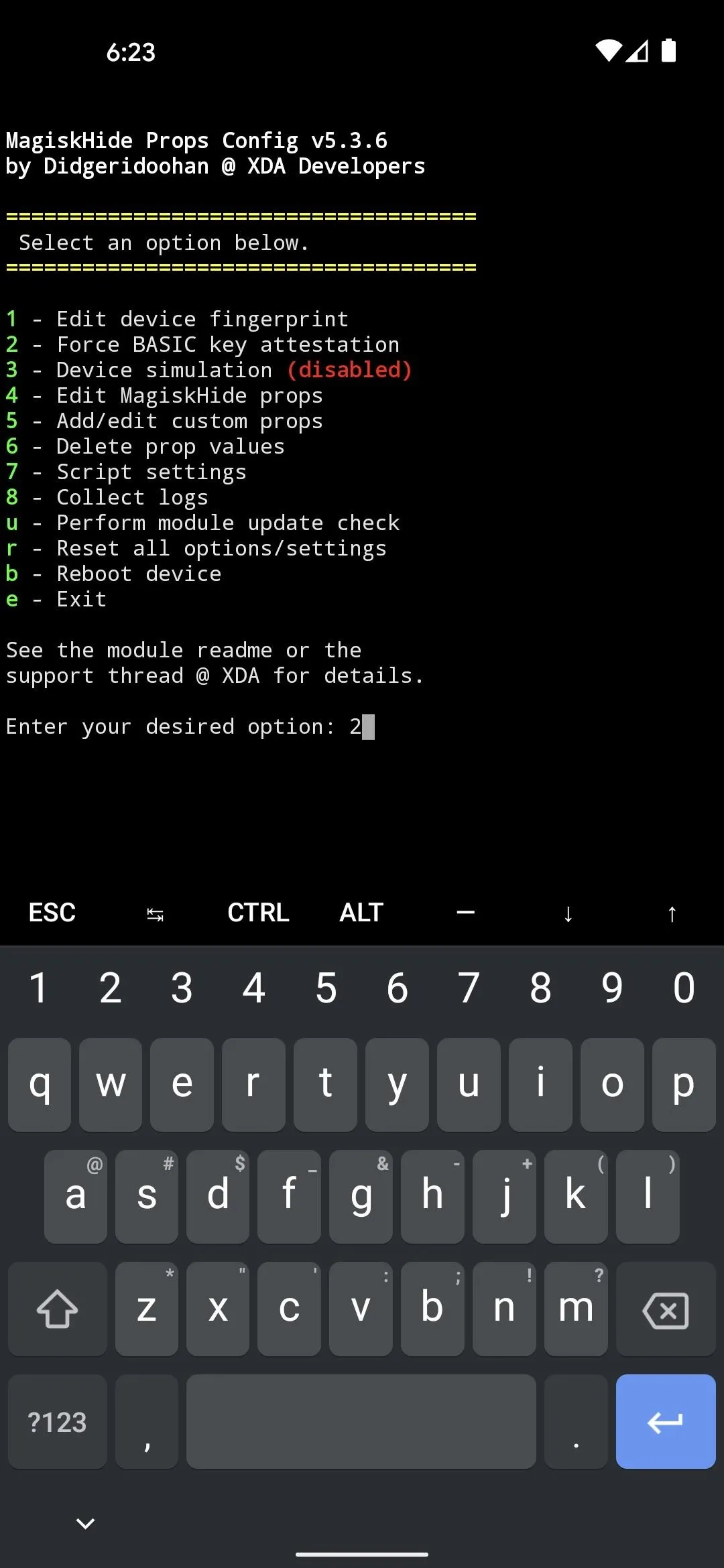Viewport: 724px width, 1568px height.
Task: Tap the Wi-Fi icon in status bar
Action: tap(609, 51)
